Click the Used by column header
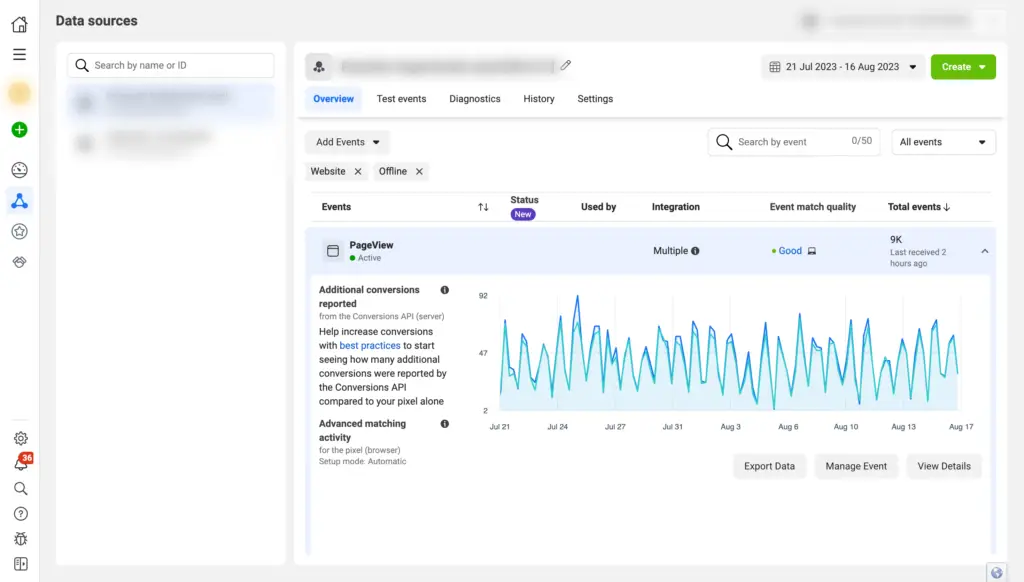1024x582 pixels. click(598, 207)
